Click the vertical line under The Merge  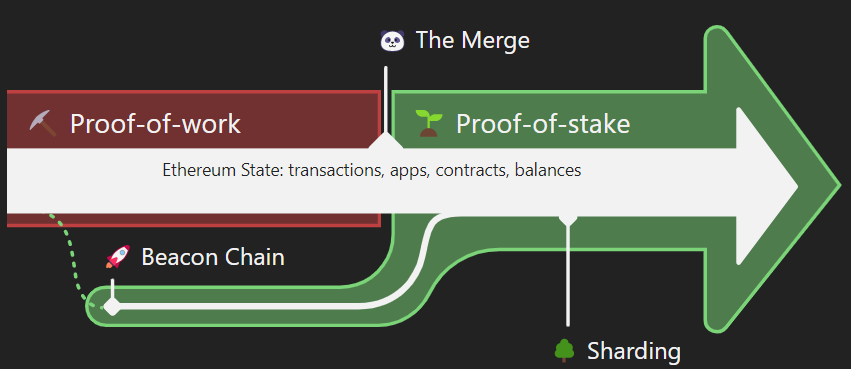click(x=385, y=99)
